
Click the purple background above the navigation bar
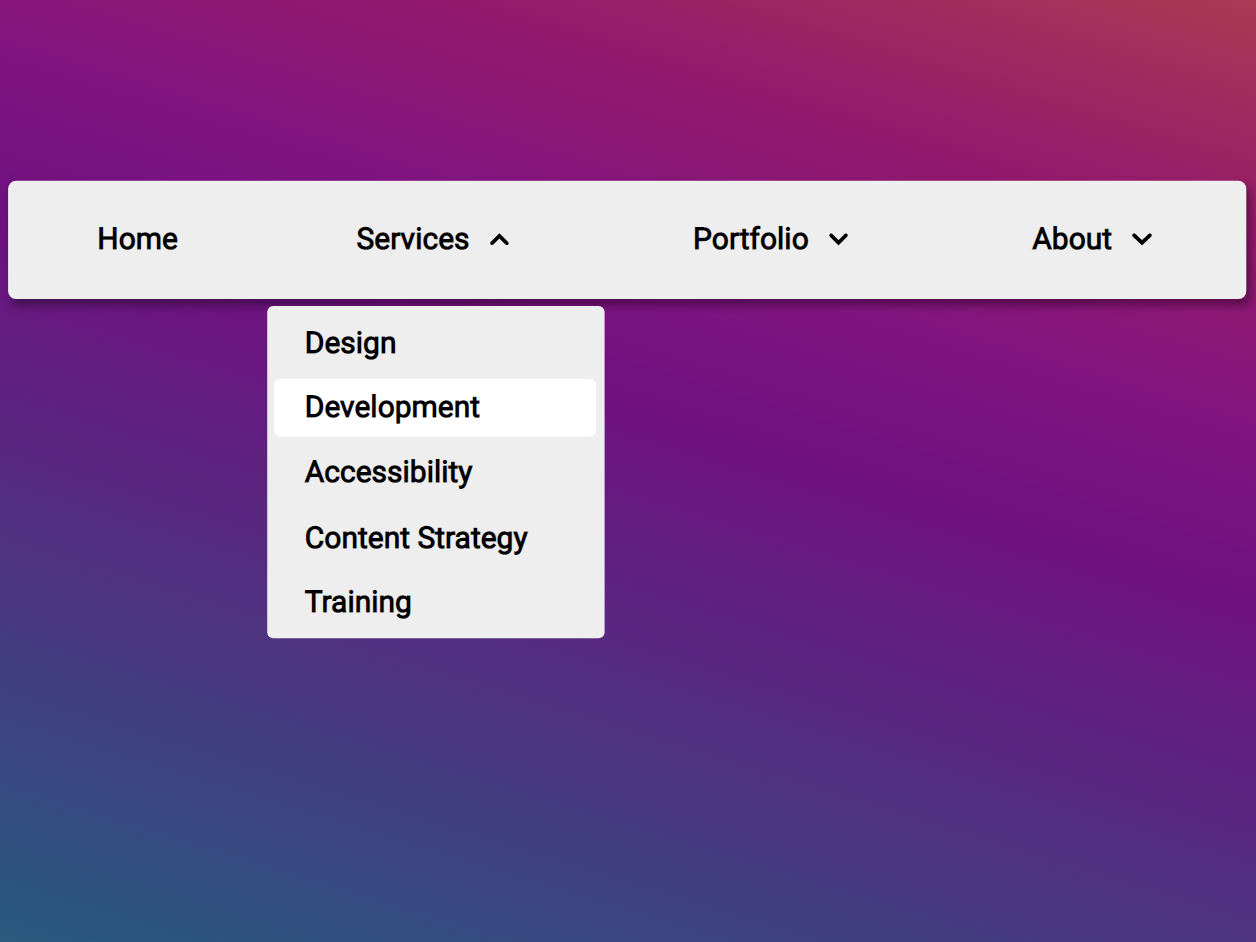[x=628, y=90]
